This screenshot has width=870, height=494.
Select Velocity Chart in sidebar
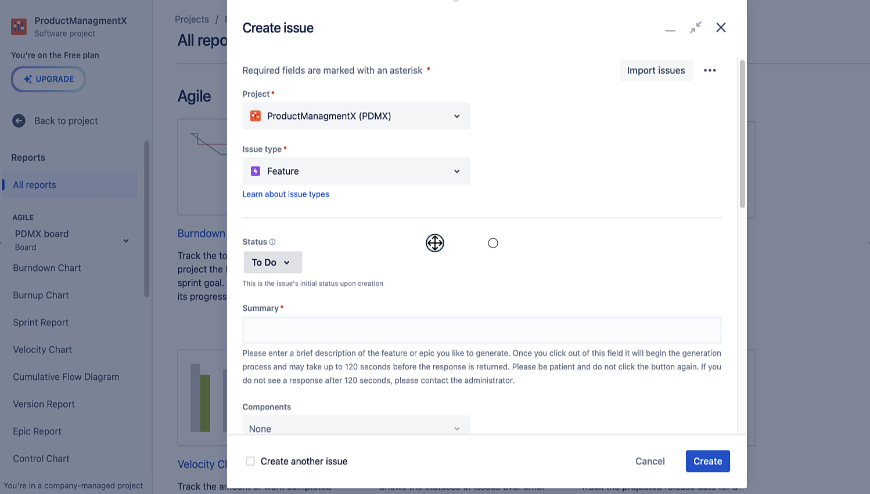point(42,350)
